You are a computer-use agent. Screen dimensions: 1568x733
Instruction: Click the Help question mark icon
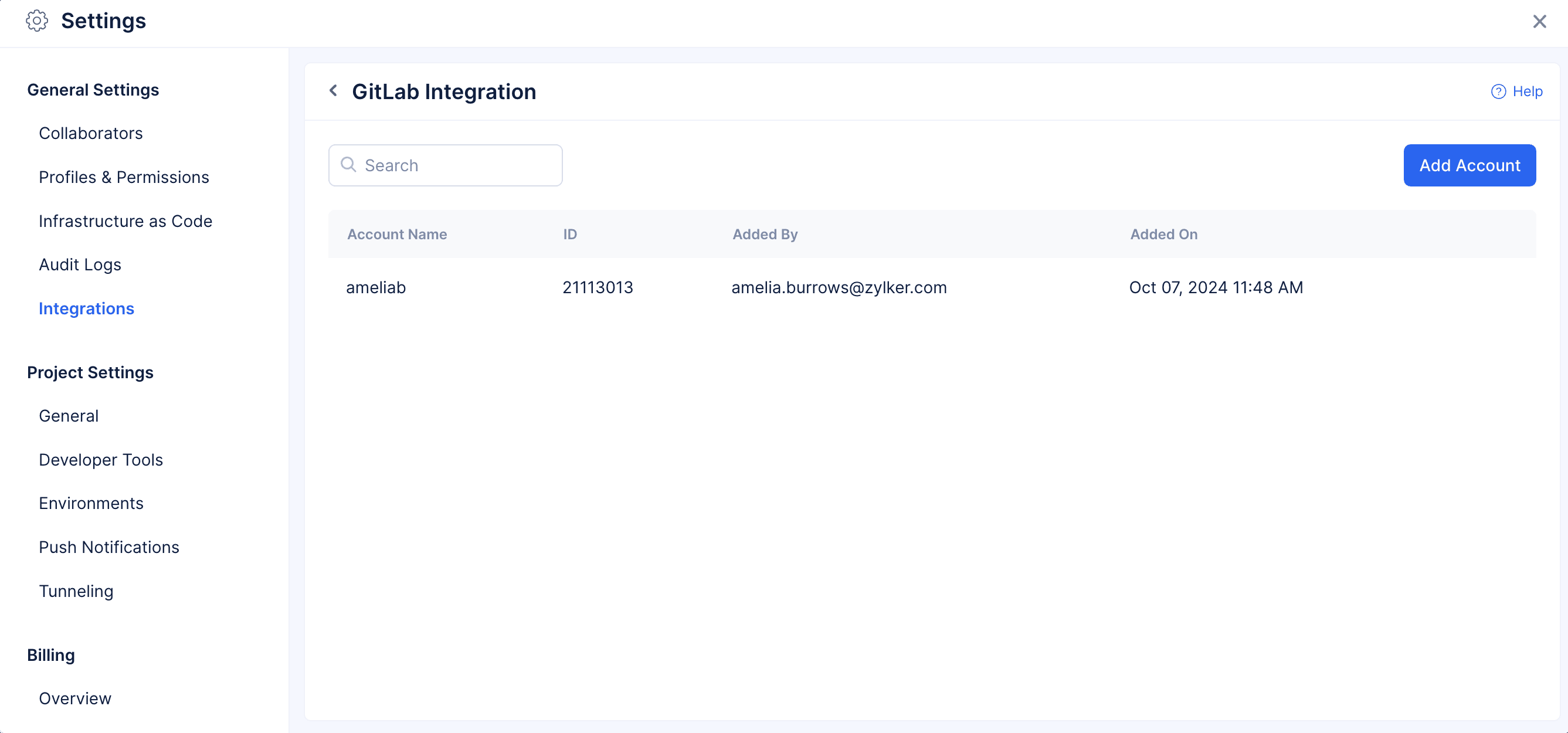click(1498, 91)
